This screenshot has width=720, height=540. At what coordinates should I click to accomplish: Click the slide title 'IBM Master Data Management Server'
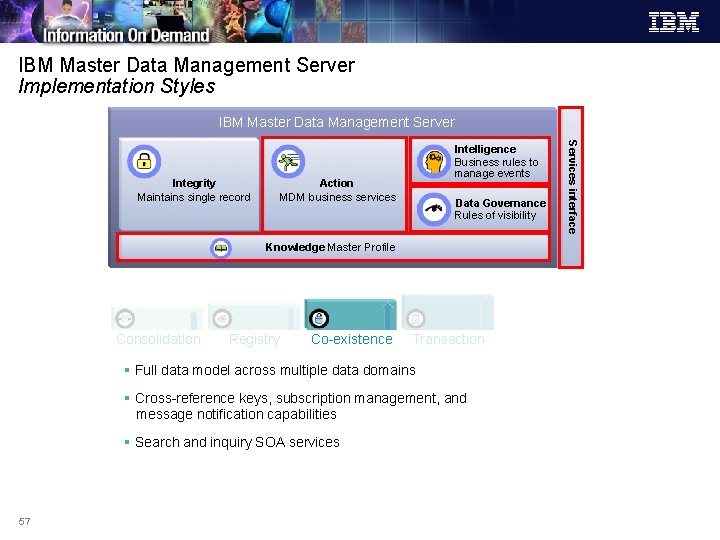(x=186, y=65)
